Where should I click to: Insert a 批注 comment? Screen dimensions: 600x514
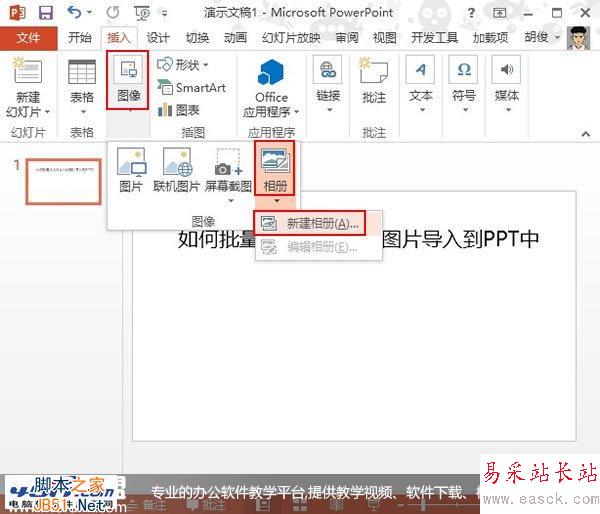pyautogui.click(x=373, y=80)
